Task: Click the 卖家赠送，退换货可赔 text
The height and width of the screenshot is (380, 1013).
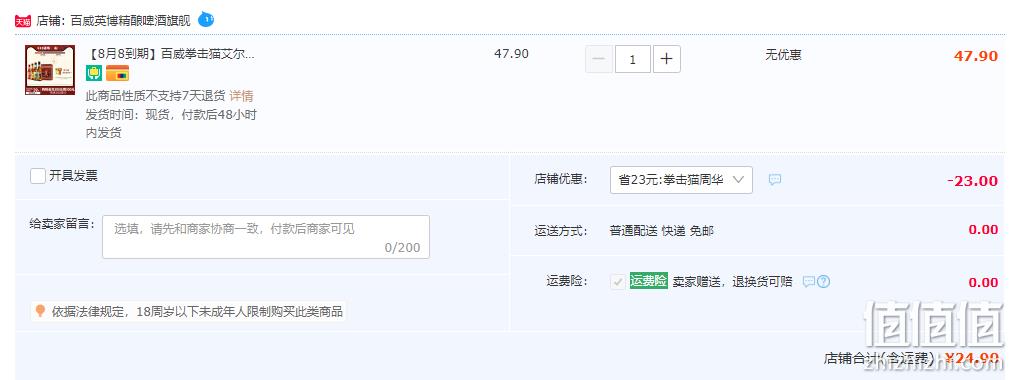Action: tap(732, 282)
